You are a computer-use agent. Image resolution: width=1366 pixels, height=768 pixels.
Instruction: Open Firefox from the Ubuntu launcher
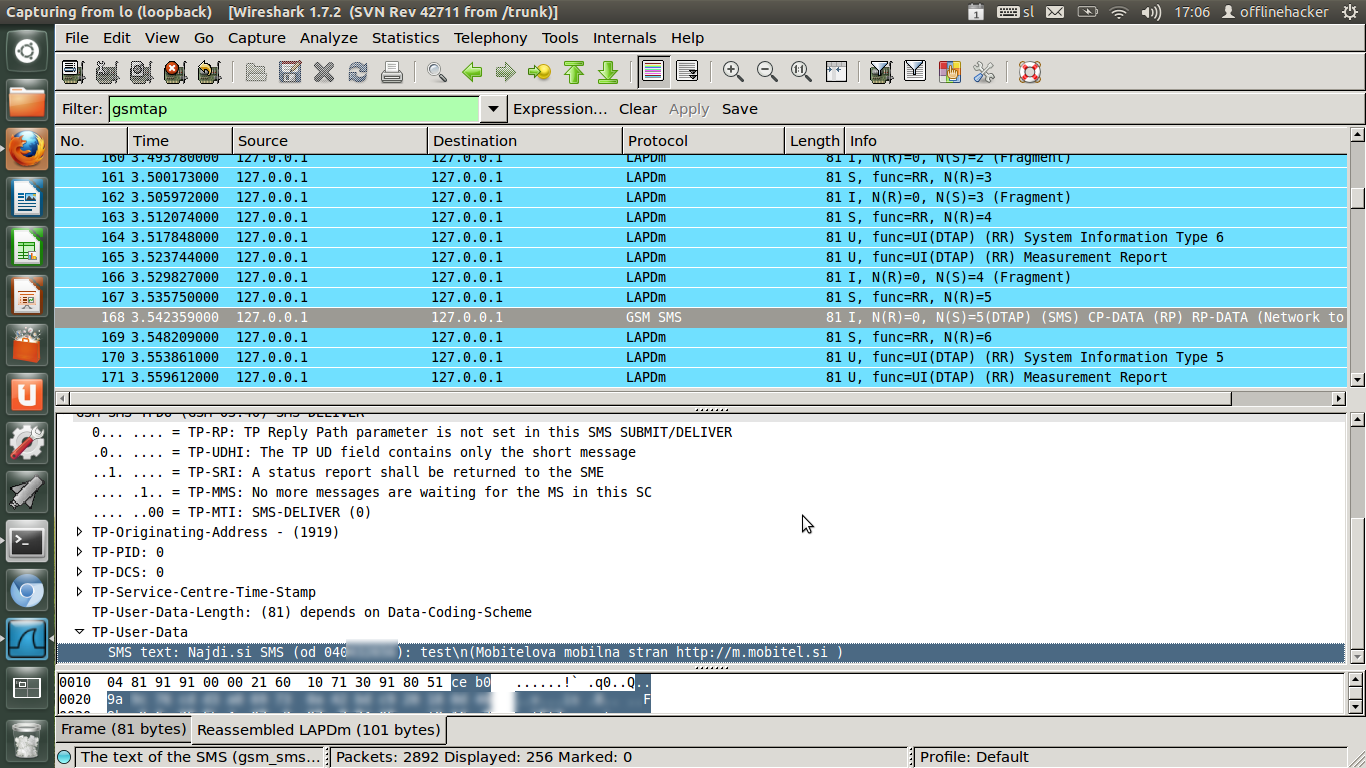click(x=27, y=149)
